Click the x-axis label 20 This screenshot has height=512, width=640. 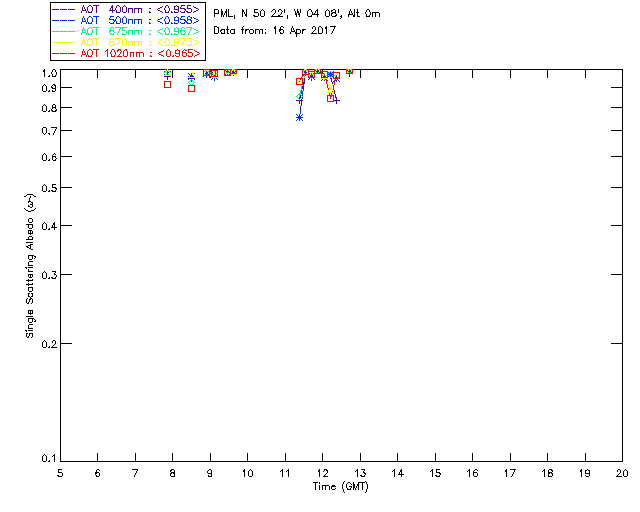(x=622, y=473)
